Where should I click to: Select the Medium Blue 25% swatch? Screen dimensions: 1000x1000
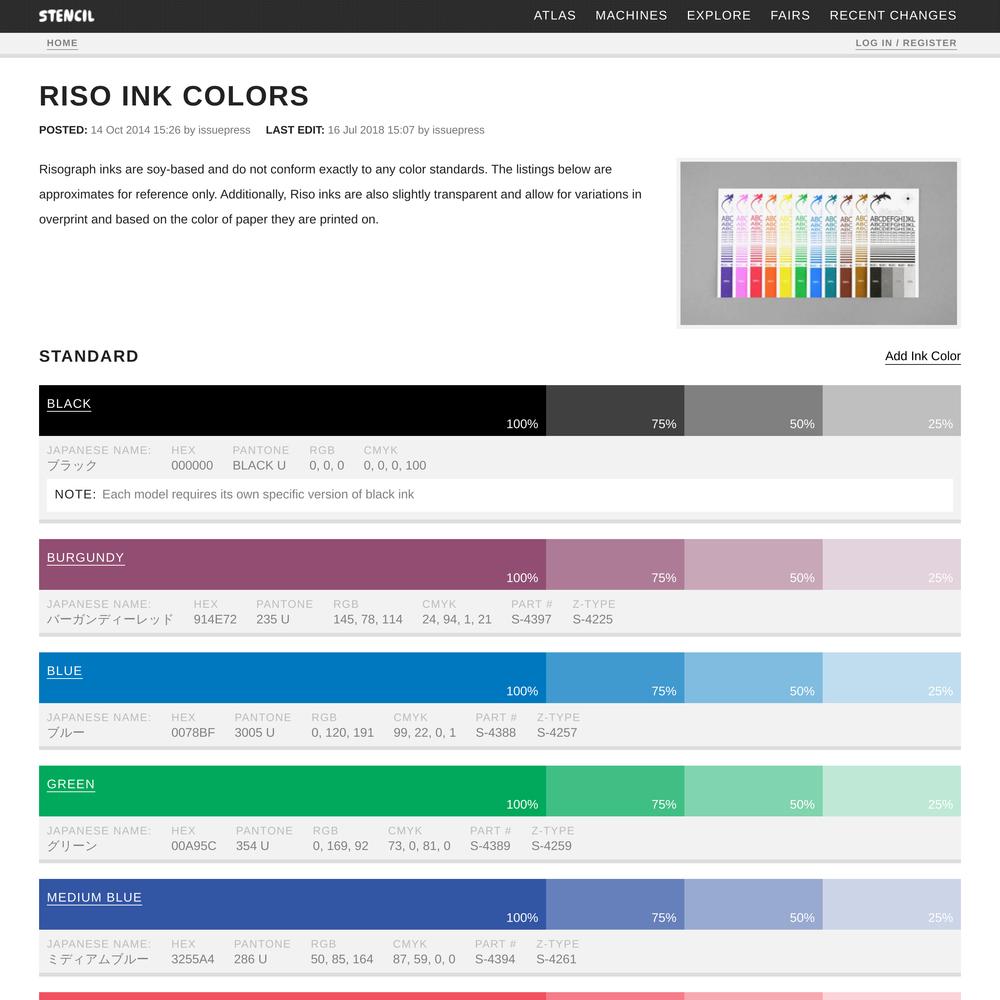892,904
